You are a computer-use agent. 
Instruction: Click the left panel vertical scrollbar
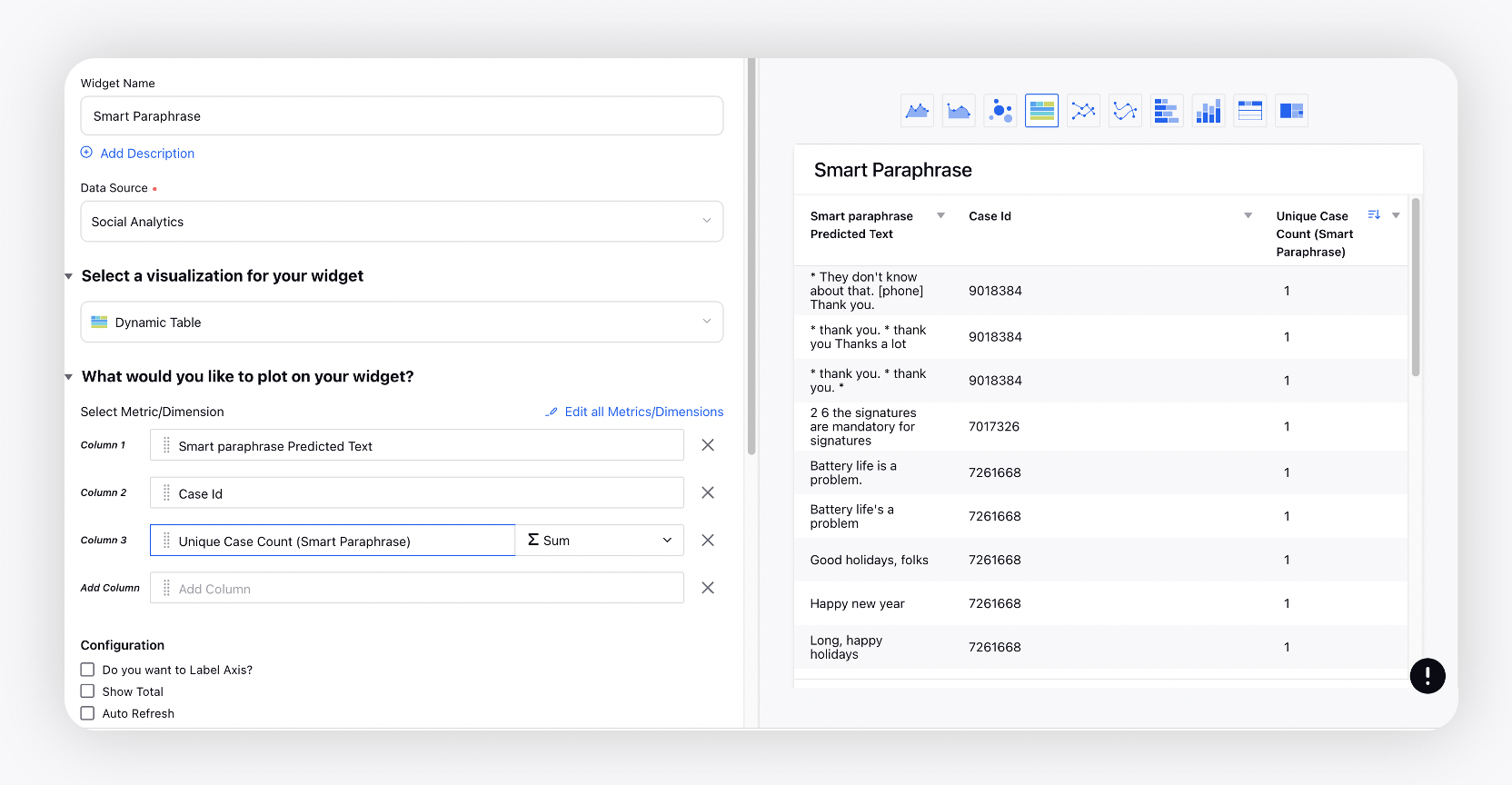[x=751, y=257]
